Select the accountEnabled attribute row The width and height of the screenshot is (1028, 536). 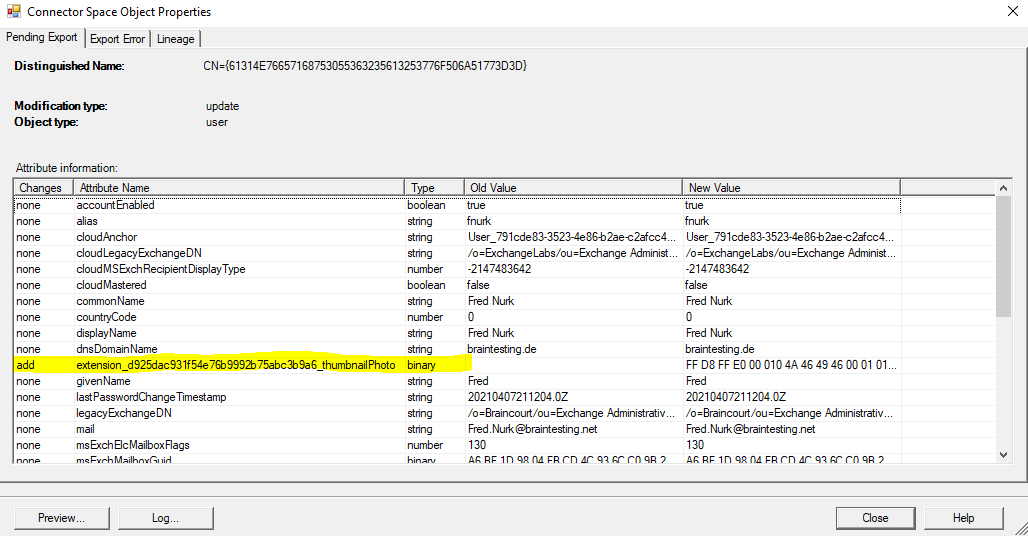click(116, 205)
